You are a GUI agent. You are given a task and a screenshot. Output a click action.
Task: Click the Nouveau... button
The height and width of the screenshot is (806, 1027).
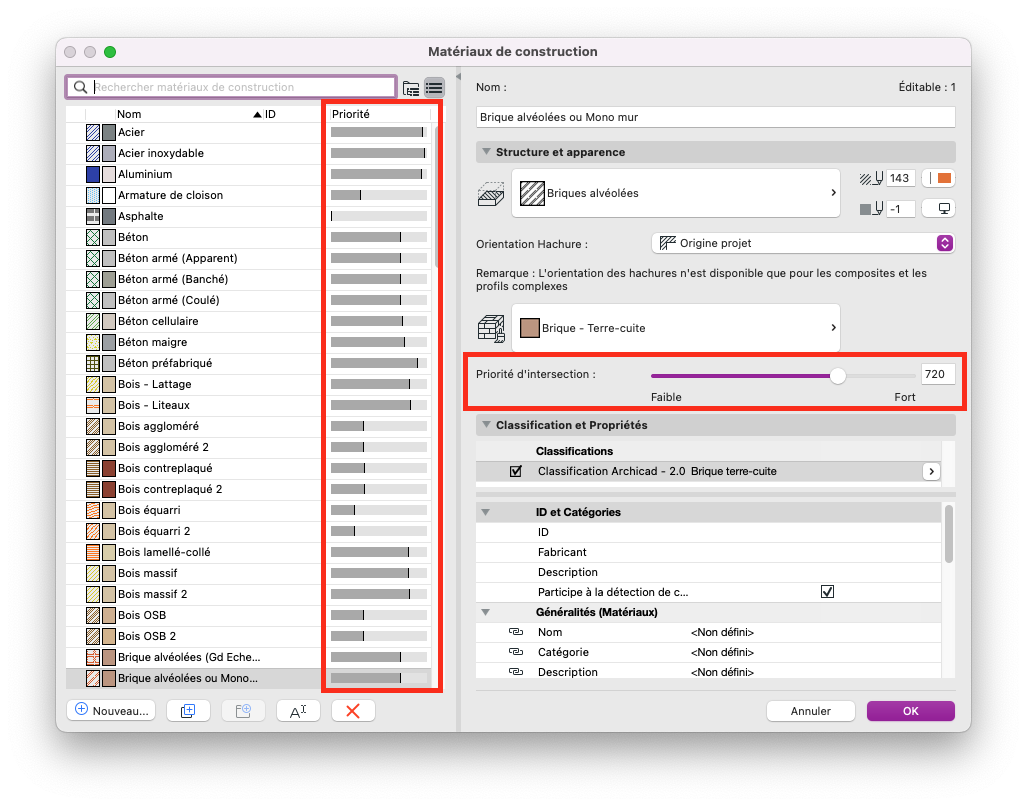111,710
